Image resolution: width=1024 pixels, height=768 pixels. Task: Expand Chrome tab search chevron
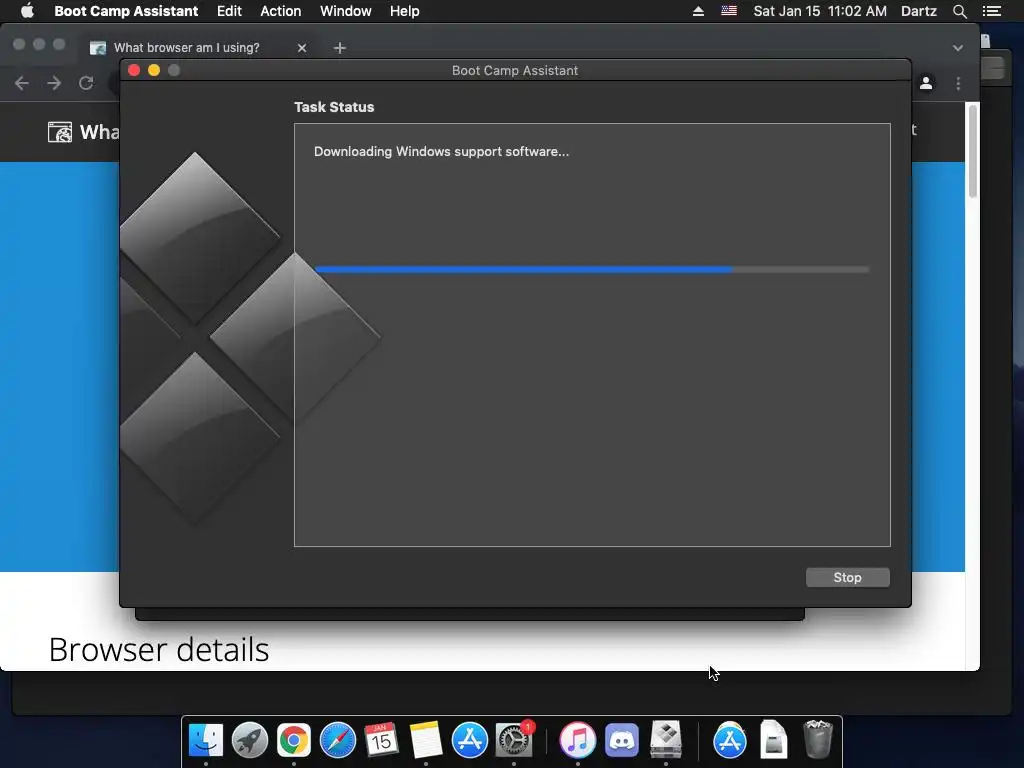pyautogui.click(x=957, y=48)
